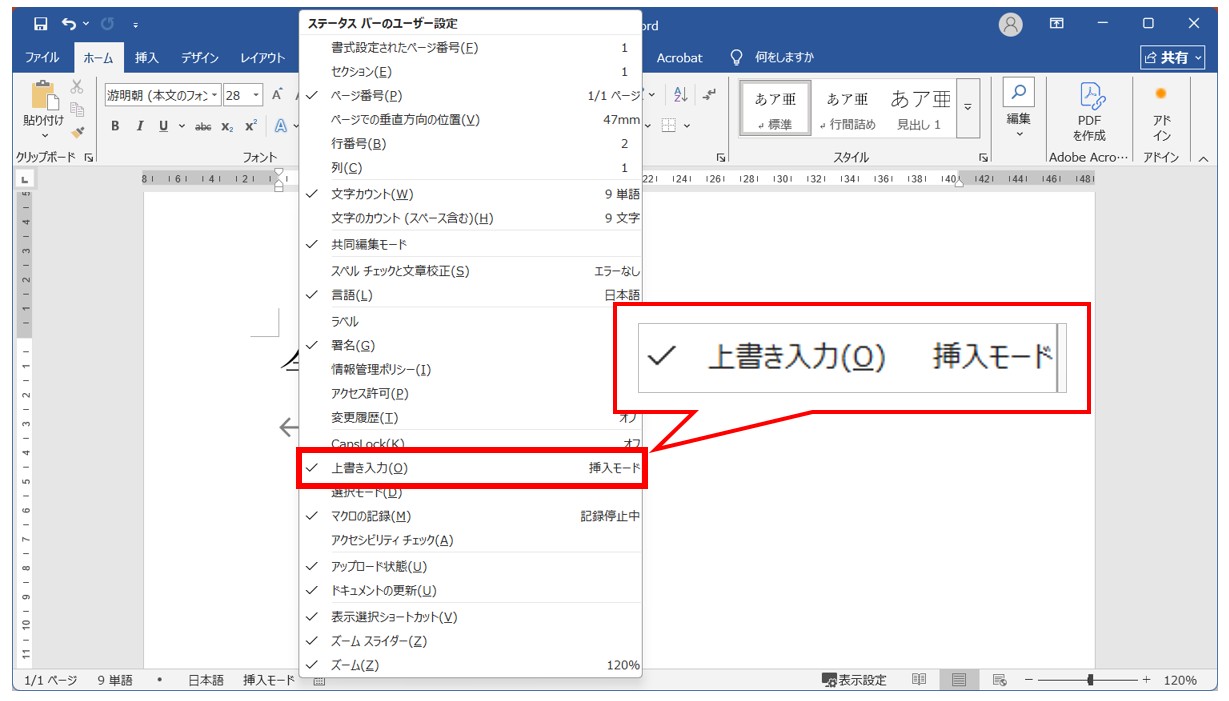This screenshot has height=701, width=1229.
Task: Switch to the デザイン tab
Action: 200,58
